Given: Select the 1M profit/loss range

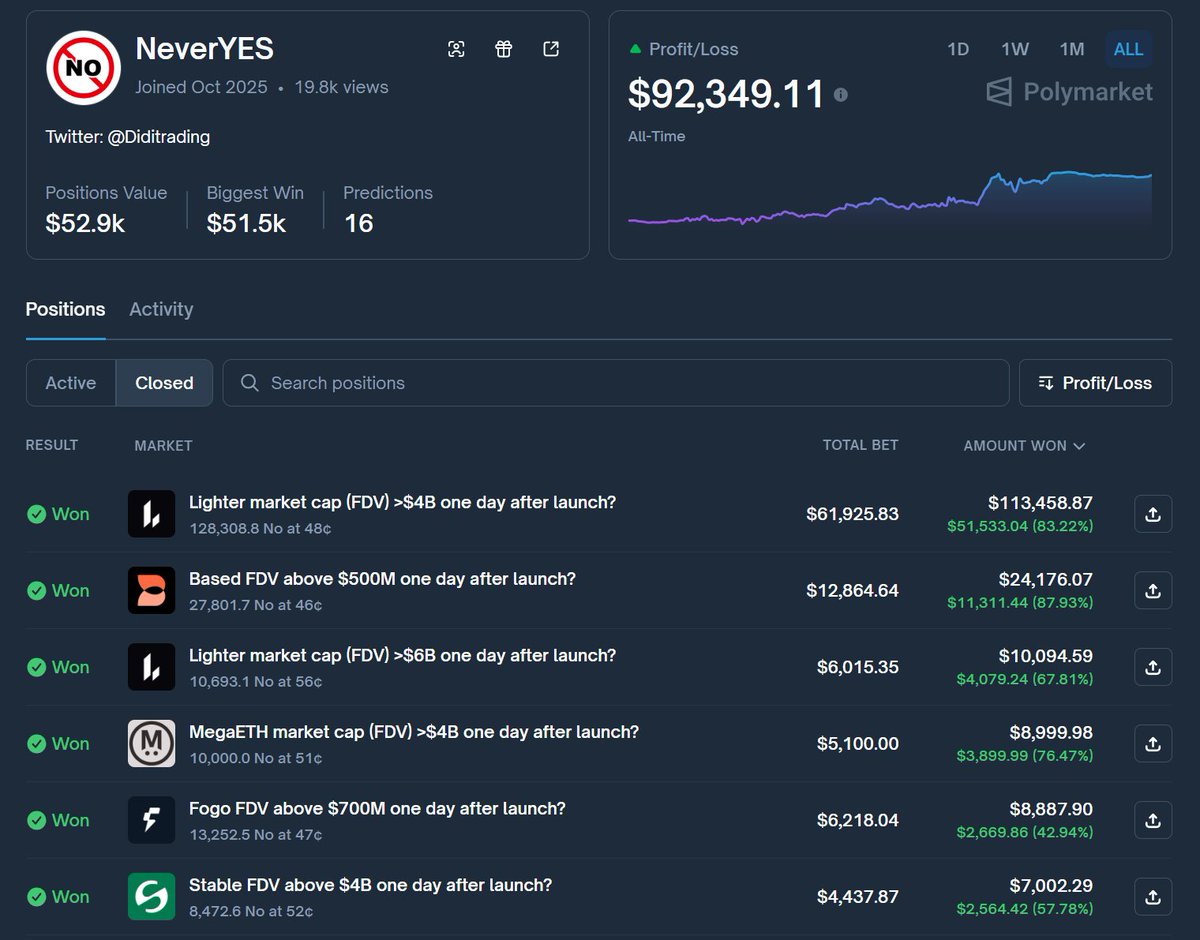Looking at the screenshot, I should pyautogui.click(x=1072, y=49).
